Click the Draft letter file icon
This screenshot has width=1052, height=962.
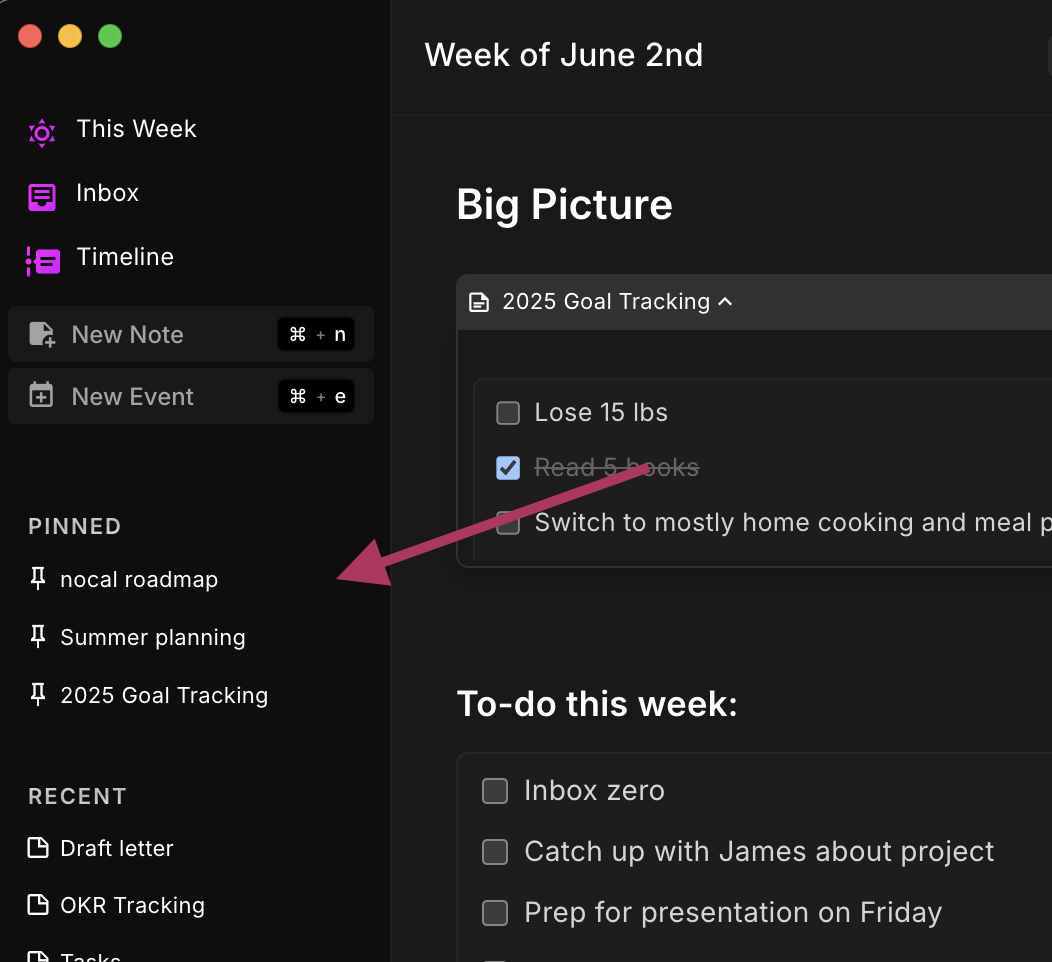38,848
